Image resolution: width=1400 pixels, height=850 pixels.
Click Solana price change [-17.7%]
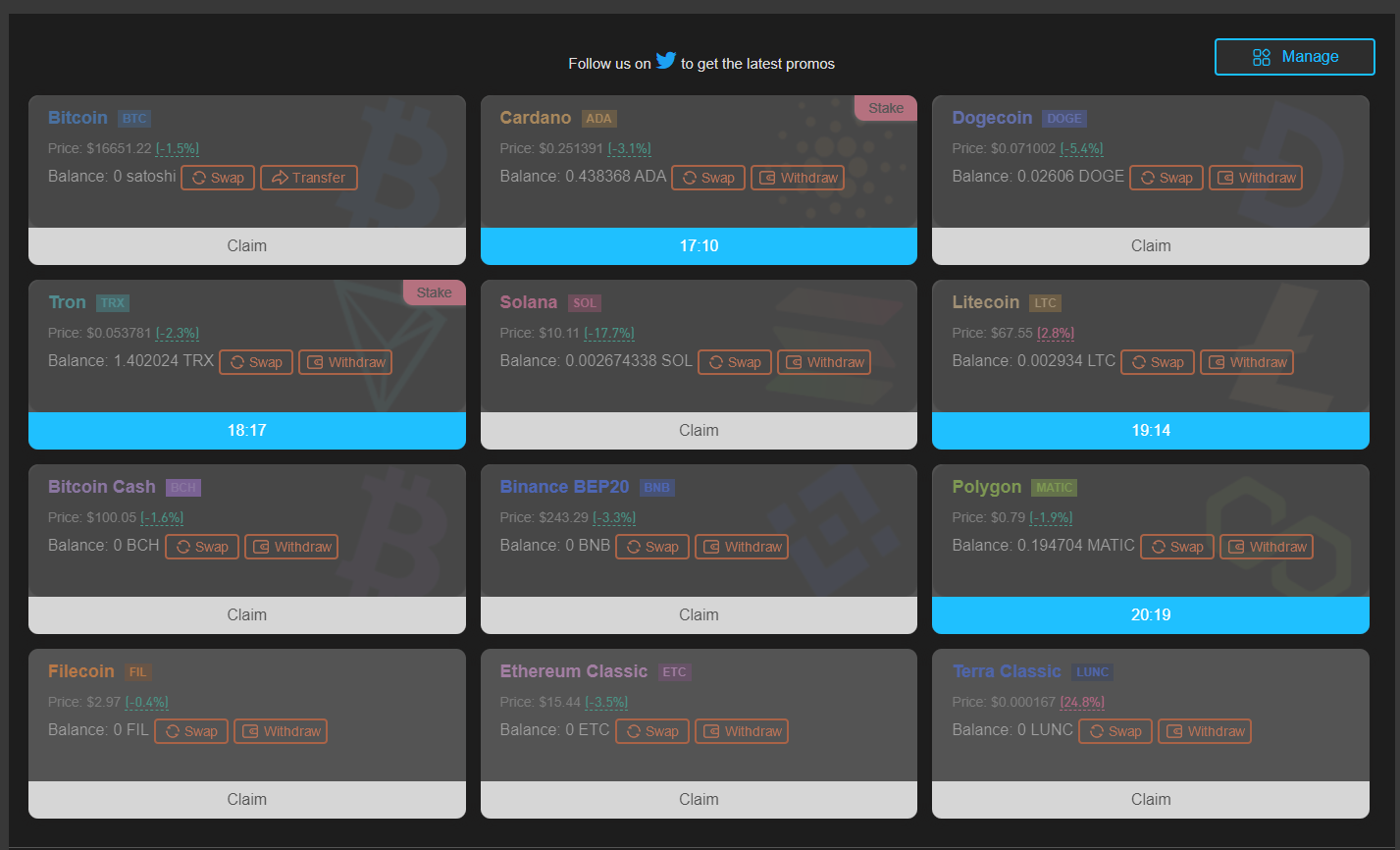point(609,333)
